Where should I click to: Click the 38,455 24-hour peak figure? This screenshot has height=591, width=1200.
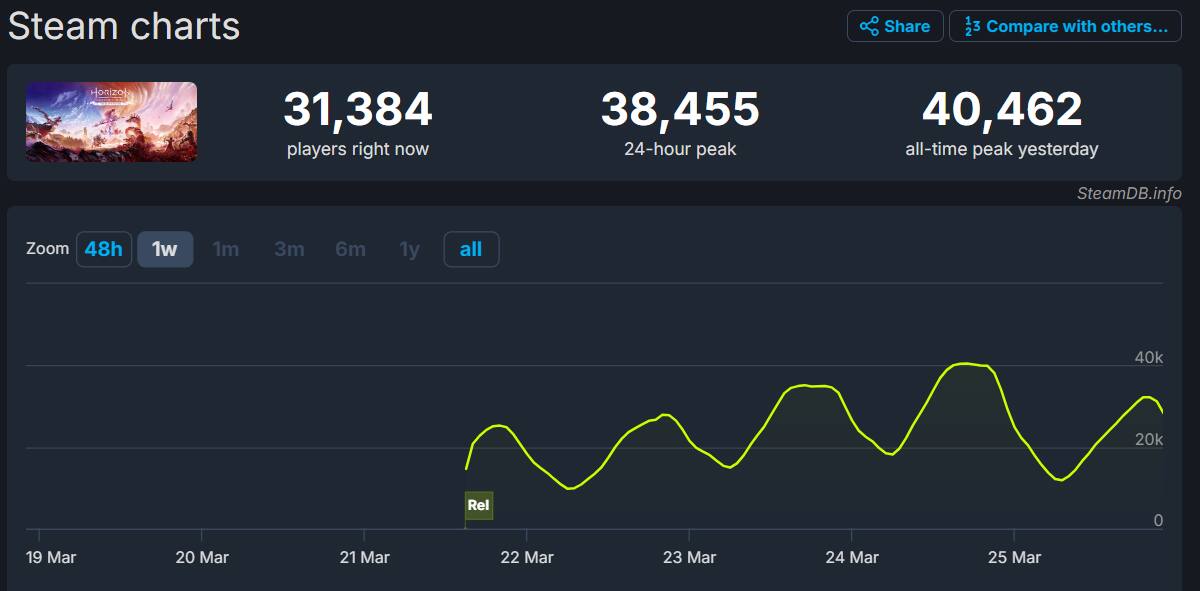(680, 109)
